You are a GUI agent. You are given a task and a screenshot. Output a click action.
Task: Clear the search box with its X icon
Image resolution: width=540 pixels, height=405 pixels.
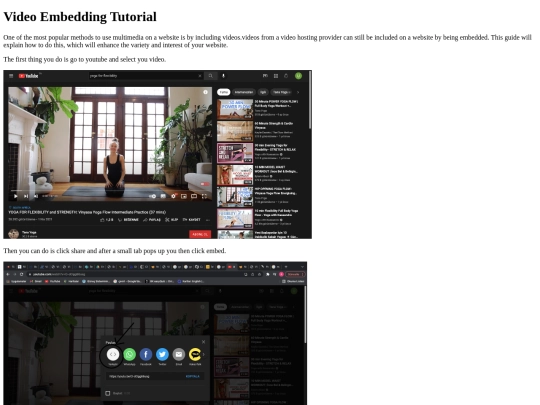tap(200, 76)
